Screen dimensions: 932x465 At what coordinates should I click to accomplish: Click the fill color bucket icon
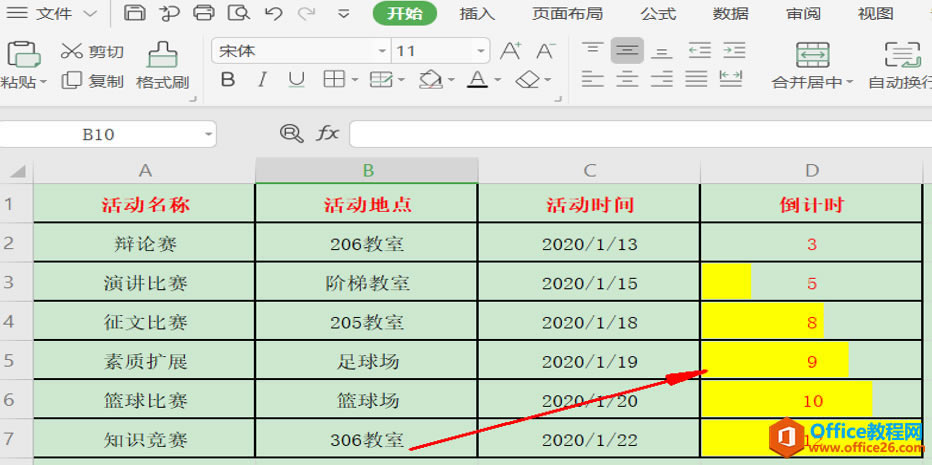click(430, 80)
